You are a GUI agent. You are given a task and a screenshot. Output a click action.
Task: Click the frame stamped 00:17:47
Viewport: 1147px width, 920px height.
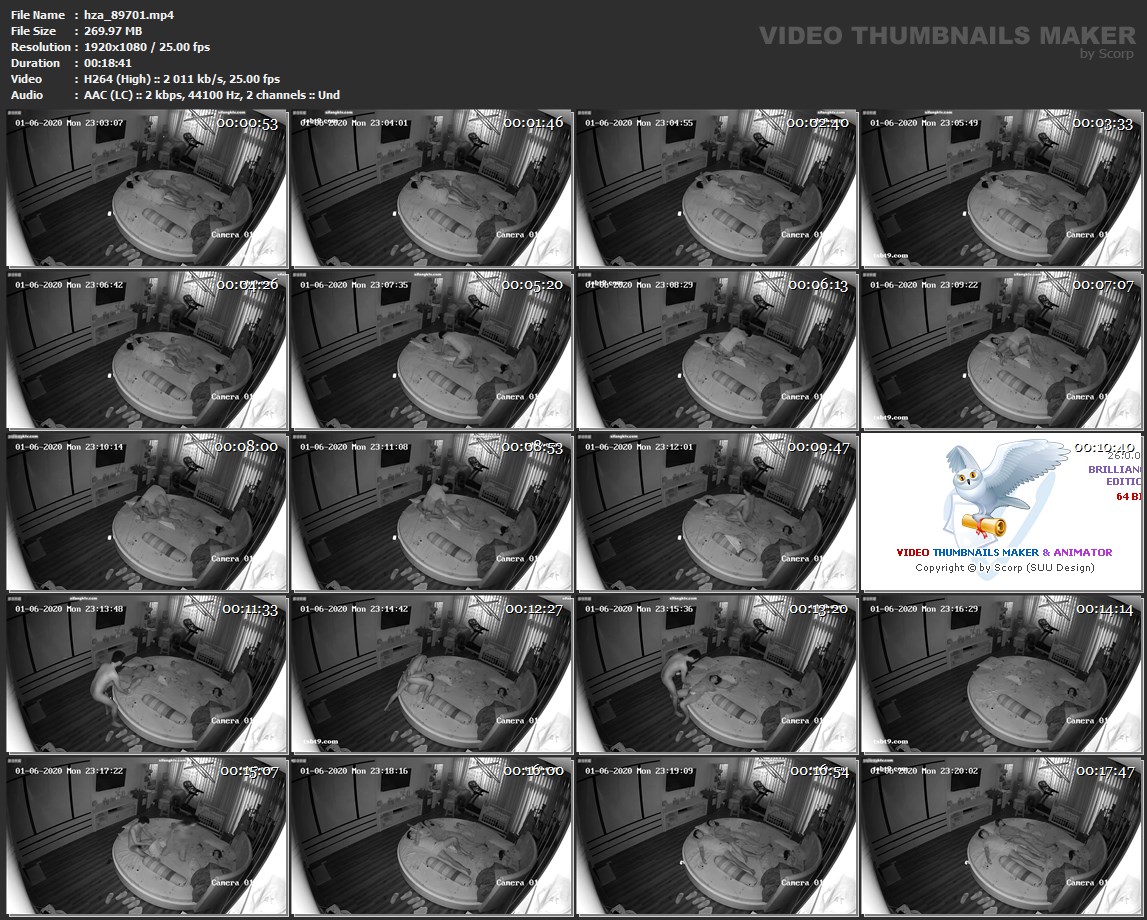pos(1001,836)
